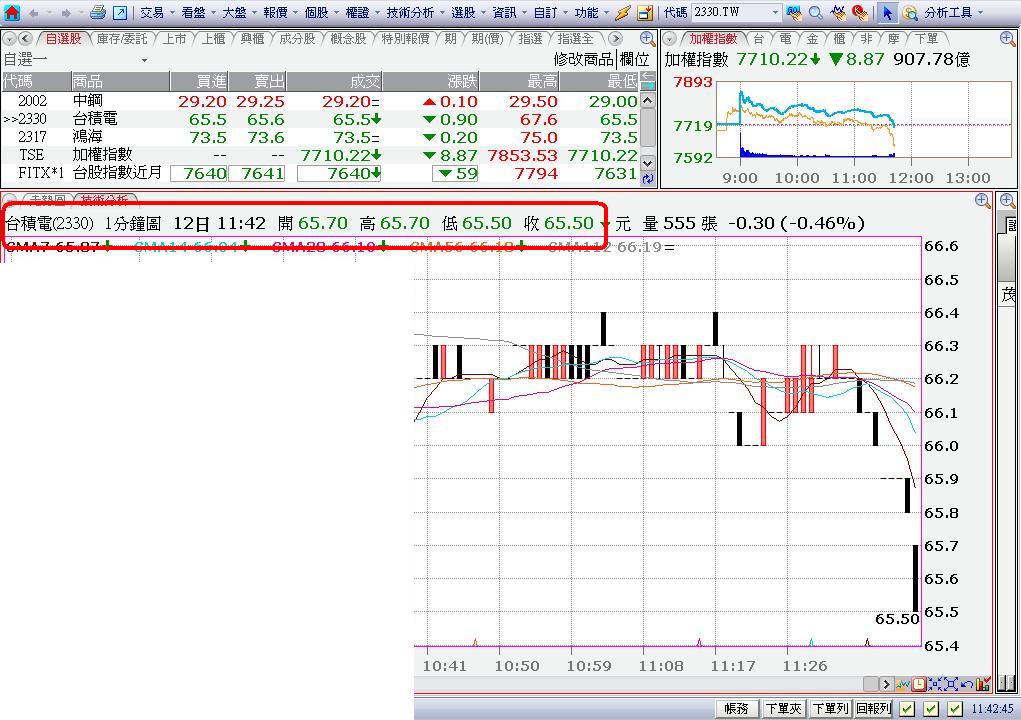
Task: Click the bar chart indicator settings icon
Action: pyautogui.click(x=983, y=684)
